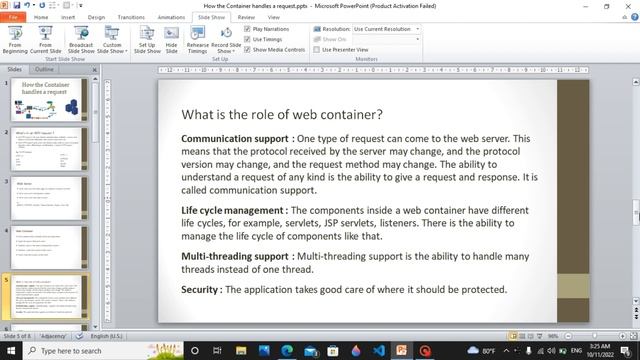Screen dimensions: 640x360
Task: Open Task View on taskbar
Action: pyautogui.click(x=217, y=351)
